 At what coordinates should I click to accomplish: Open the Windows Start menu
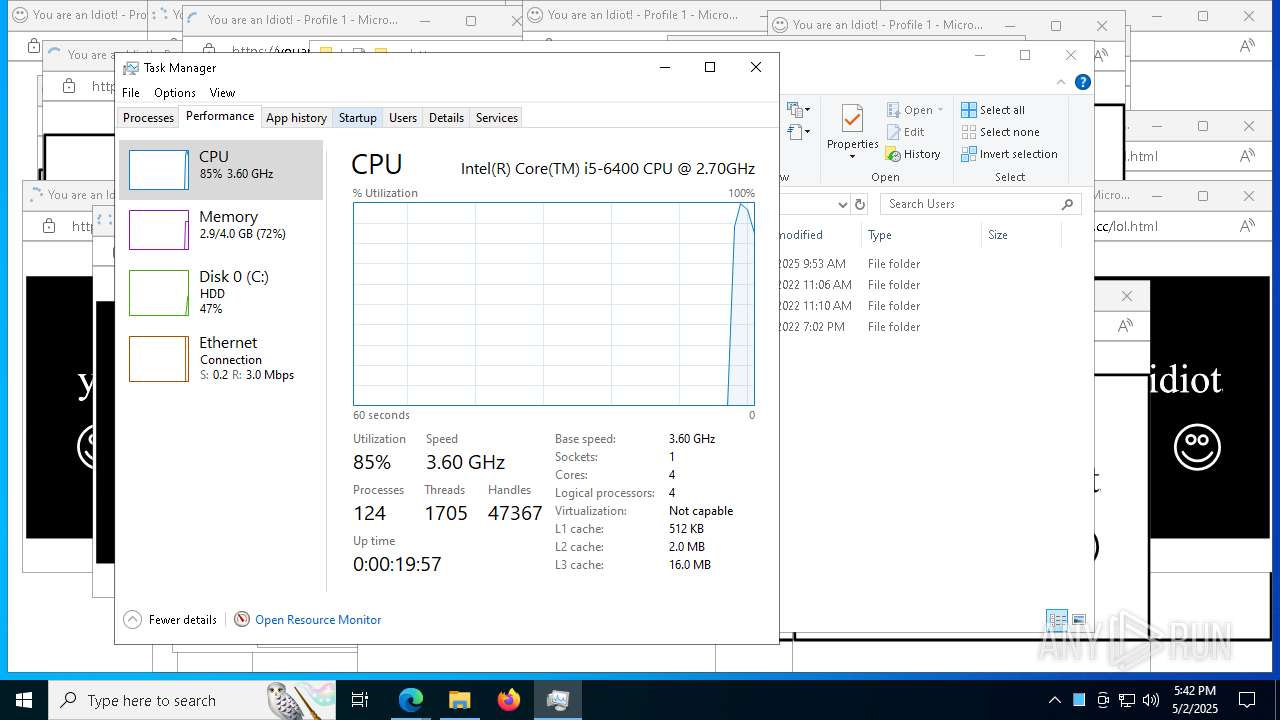coord(24,700)
